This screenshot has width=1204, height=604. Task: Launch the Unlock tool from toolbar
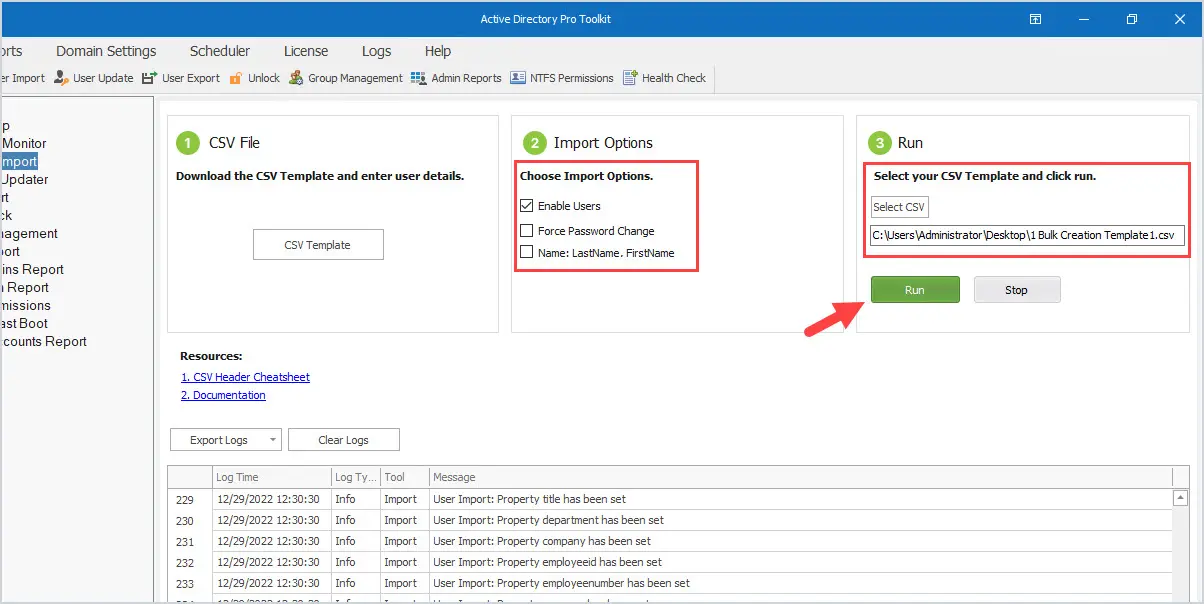(x=255, y=78)
